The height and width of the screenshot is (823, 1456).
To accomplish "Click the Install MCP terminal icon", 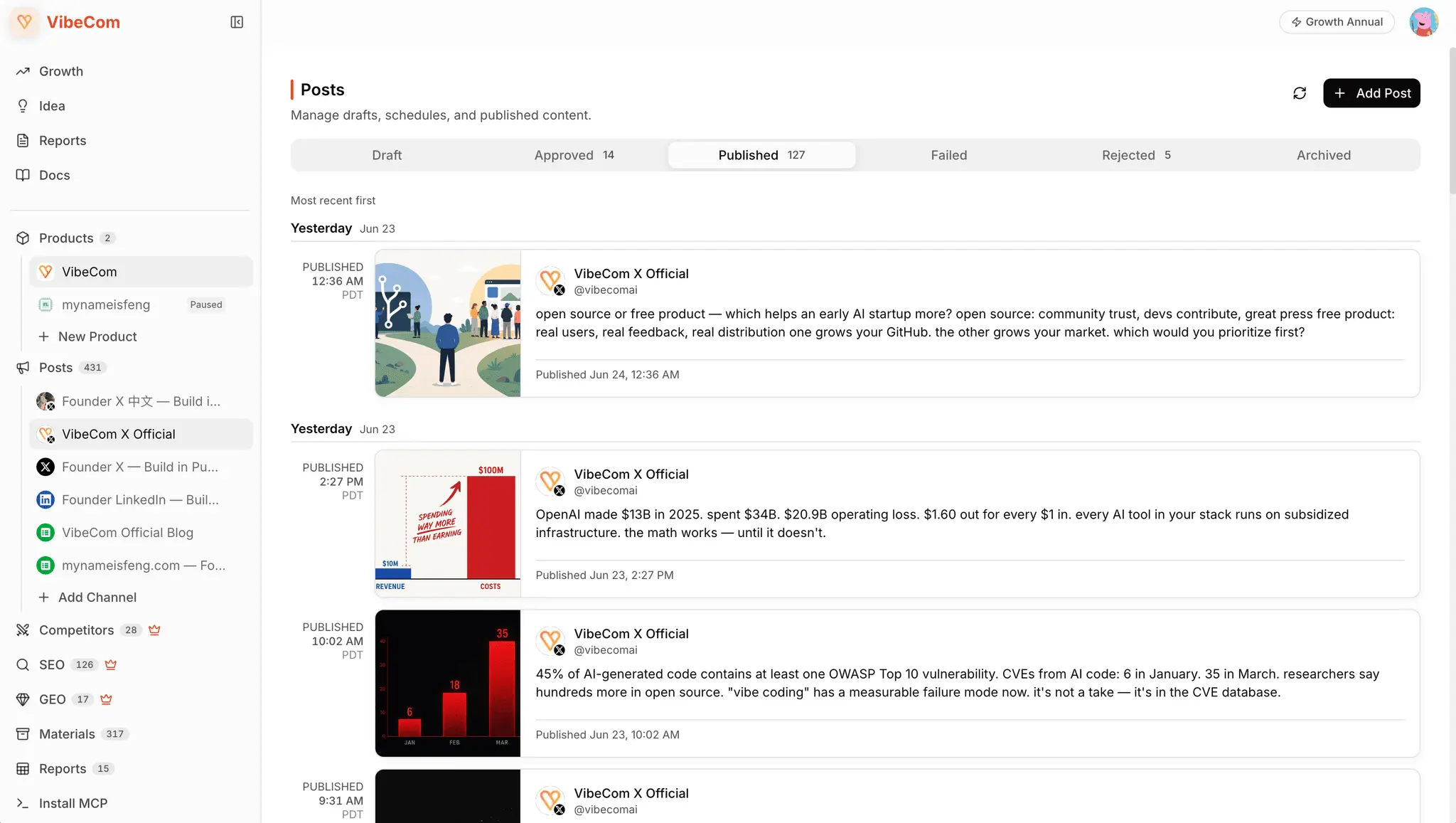I will pos(23,803).
